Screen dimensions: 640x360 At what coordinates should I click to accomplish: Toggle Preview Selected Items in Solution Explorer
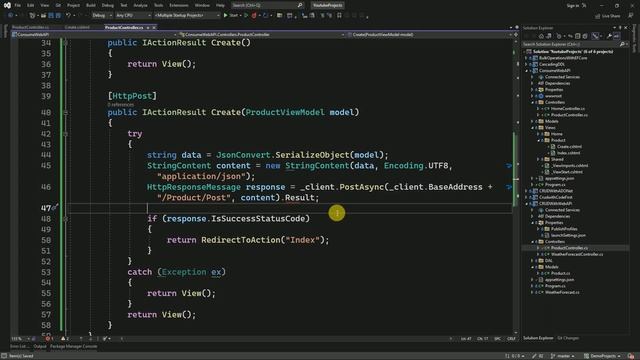[616, 36]
